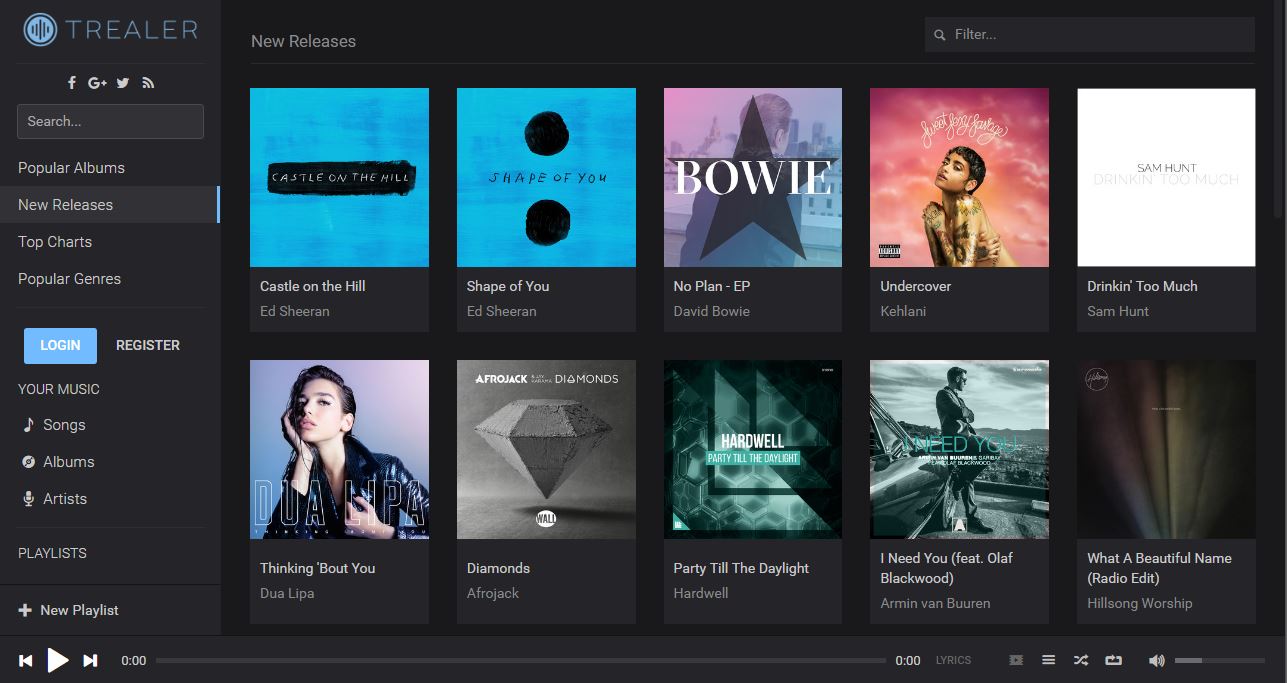Image resolution: width=1287 pixels, height=683 pixels.
Task: Open the Twitter social icon
Action: click(123, 83)
